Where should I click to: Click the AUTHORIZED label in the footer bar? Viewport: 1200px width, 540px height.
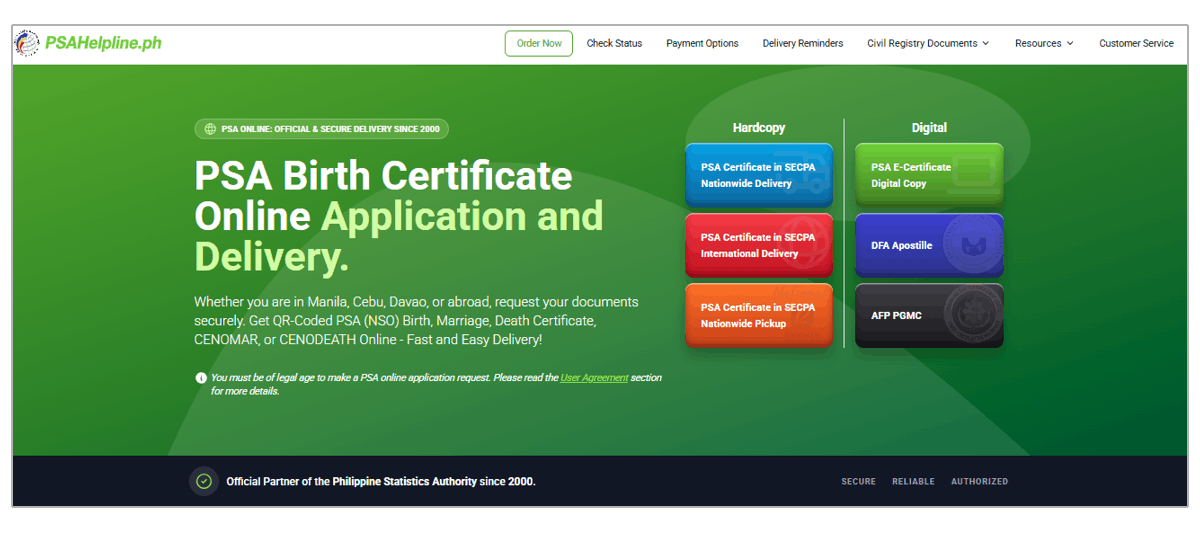coord(979,481)
